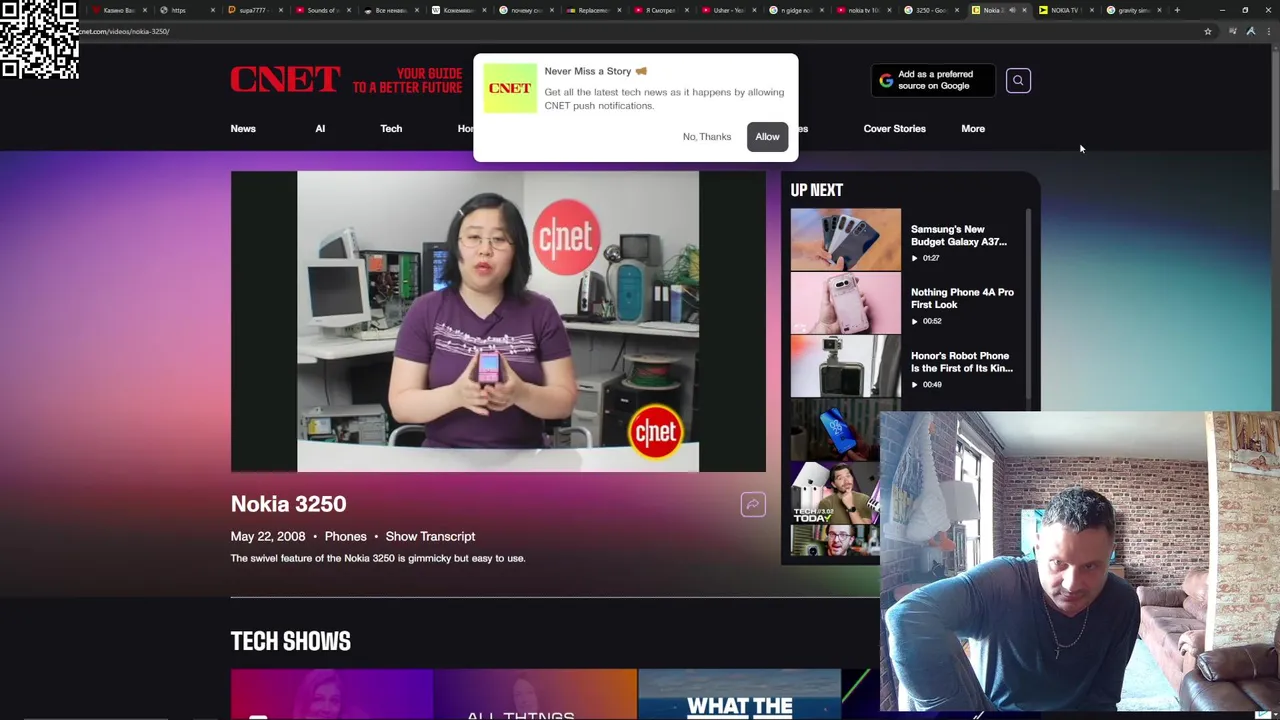Click the 'UP NEXT' heading

pyautogui.click(x=816, y=190)
